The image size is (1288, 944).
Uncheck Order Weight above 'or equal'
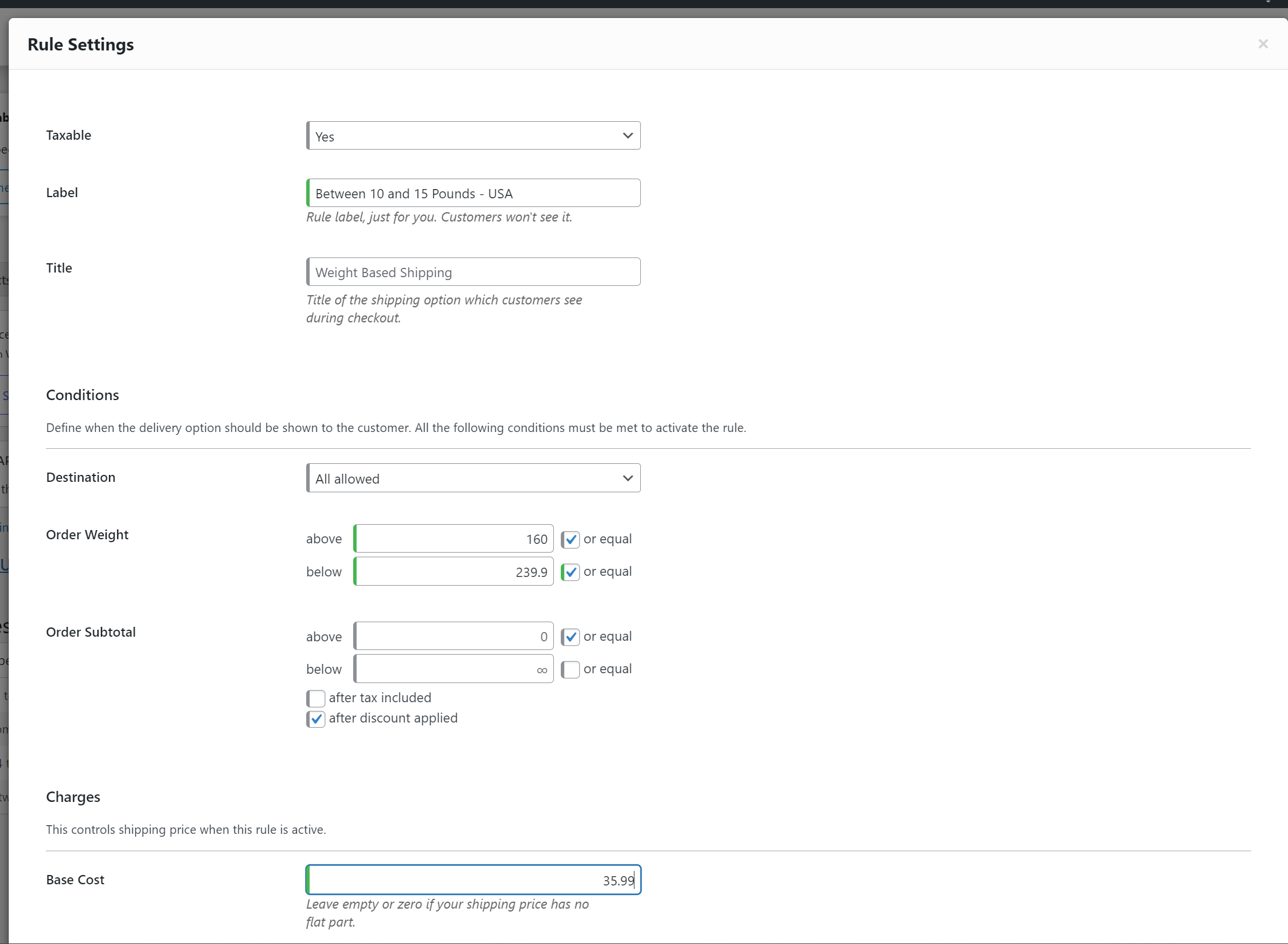[x=571, y=539]
